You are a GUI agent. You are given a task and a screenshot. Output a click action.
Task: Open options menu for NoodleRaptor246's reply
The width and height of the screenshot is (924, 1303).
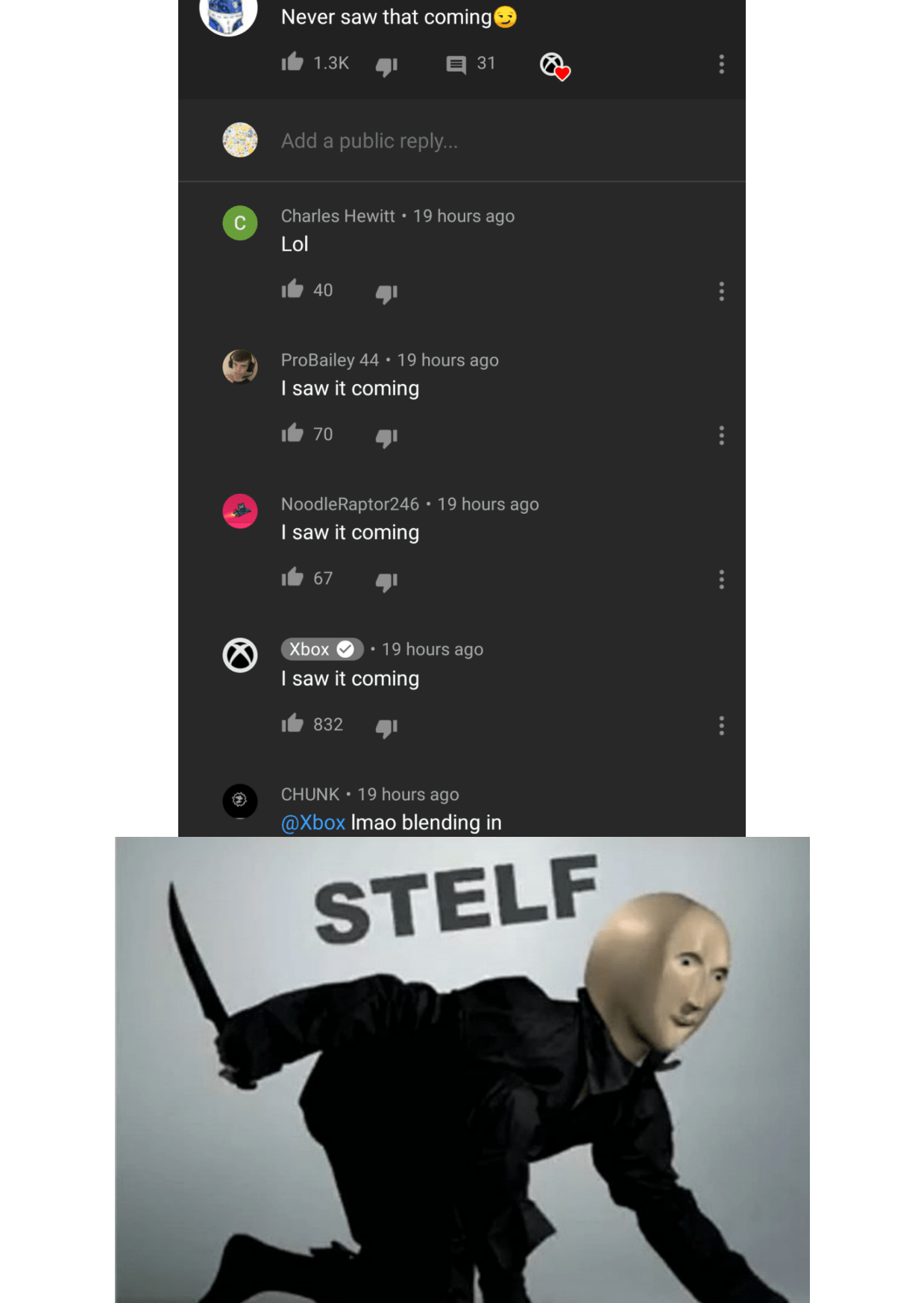tap(721, 580)
